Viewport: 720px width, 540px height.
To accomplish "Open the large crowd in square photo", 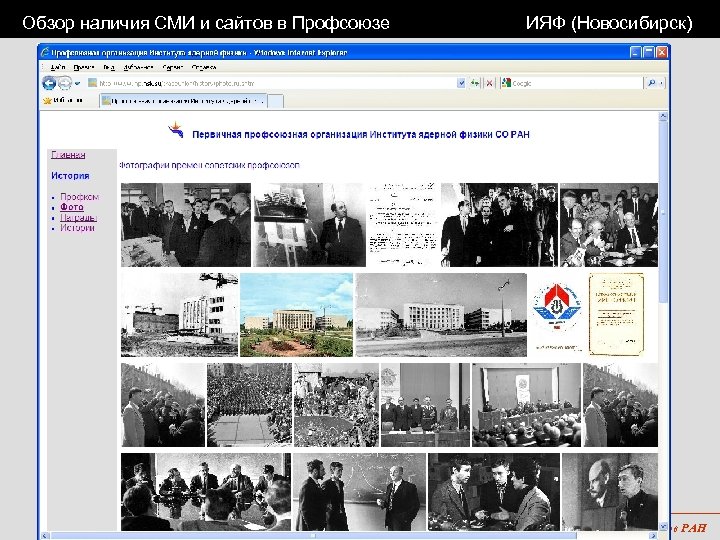I will (x=249, y=405).
